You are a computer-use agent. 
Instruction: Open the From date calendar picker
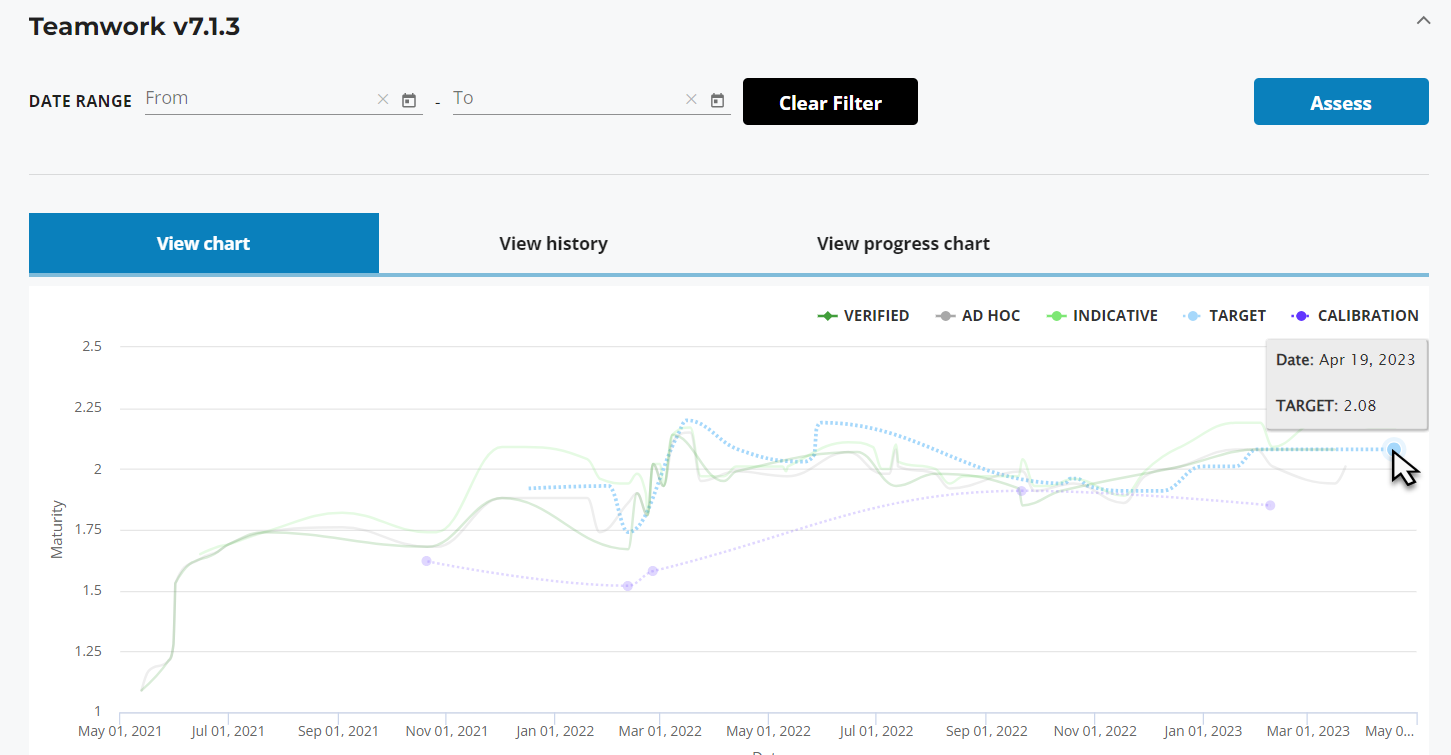409,100
